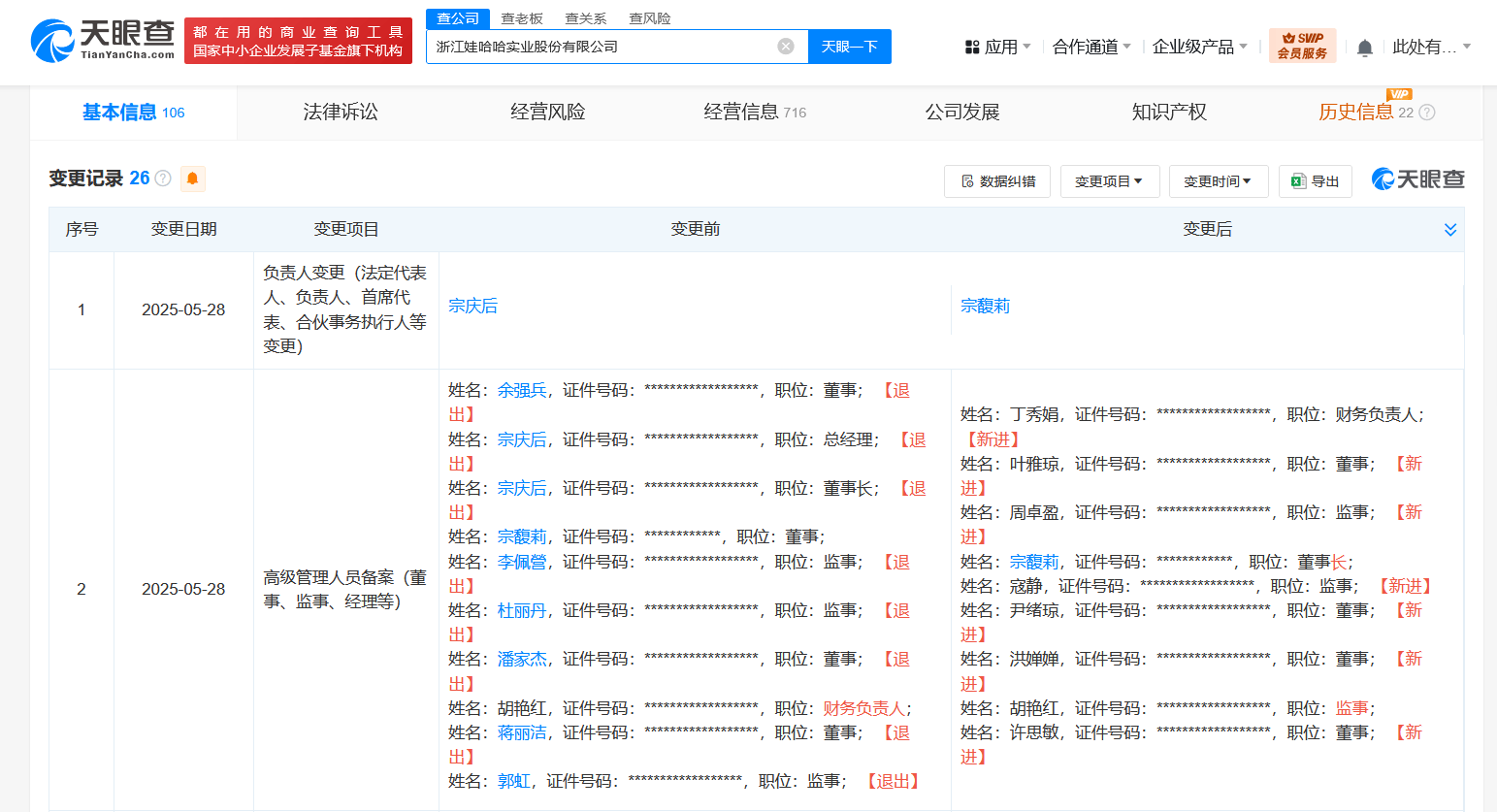The width and height of the screenshot is (1497, 812).
Task: Click help icon beside 变更记录 count
Action: tap(163, 179)
